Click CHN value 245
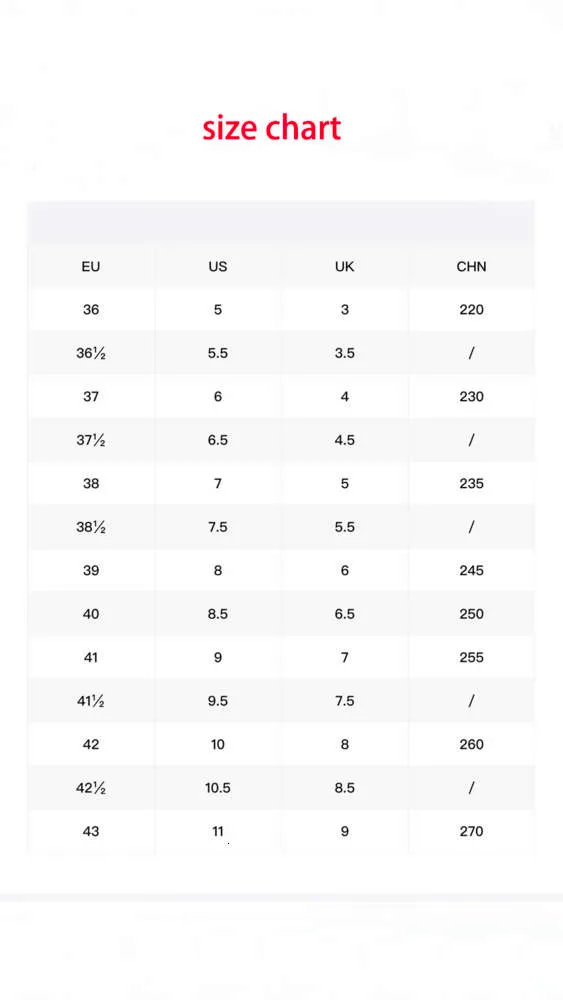Viewport: 563px width, 1000px height. tap(471, 570)
